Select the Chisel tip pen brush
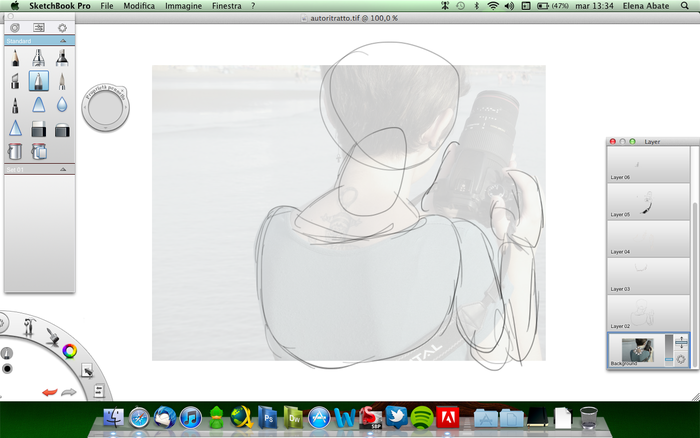700x438 pixels. pyautogui.click(x=15, y=81)
